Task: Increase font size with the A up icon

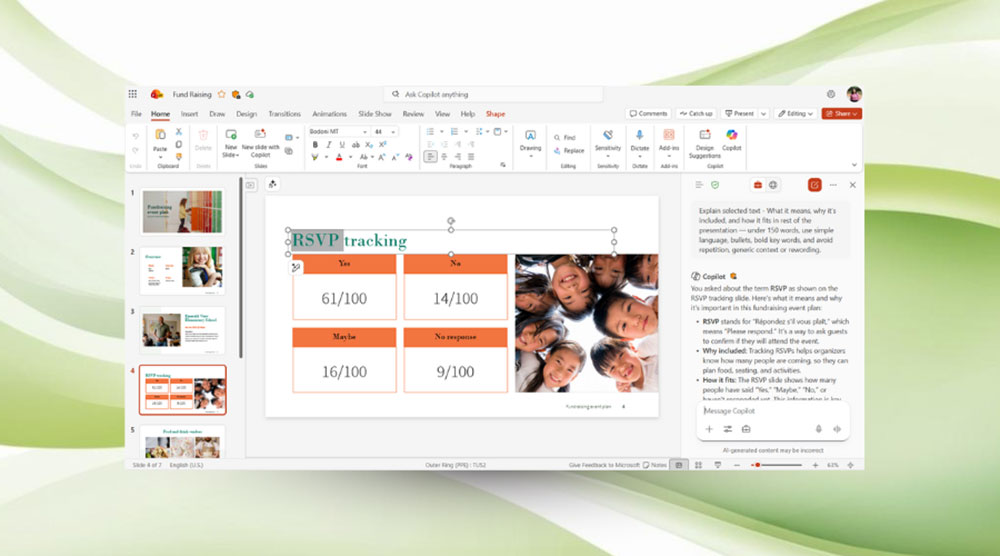Action: click(381, 157)
